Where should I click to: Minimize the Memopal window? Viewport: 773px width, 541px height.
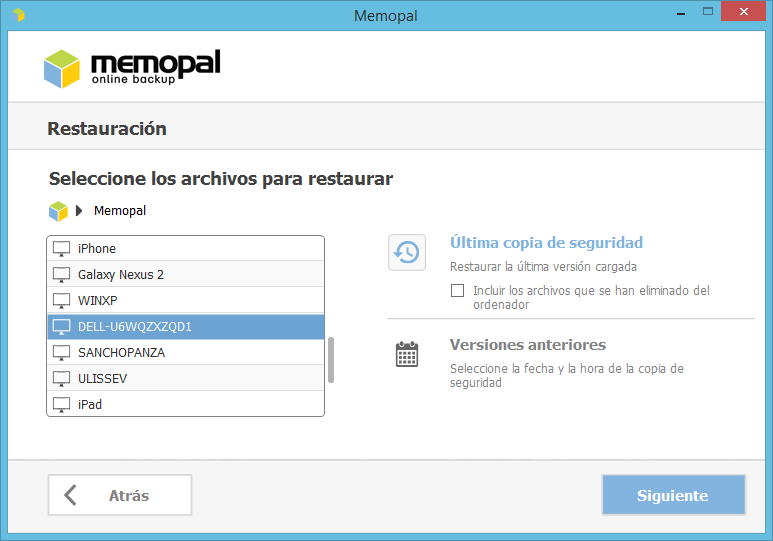[x=681, y=13]
